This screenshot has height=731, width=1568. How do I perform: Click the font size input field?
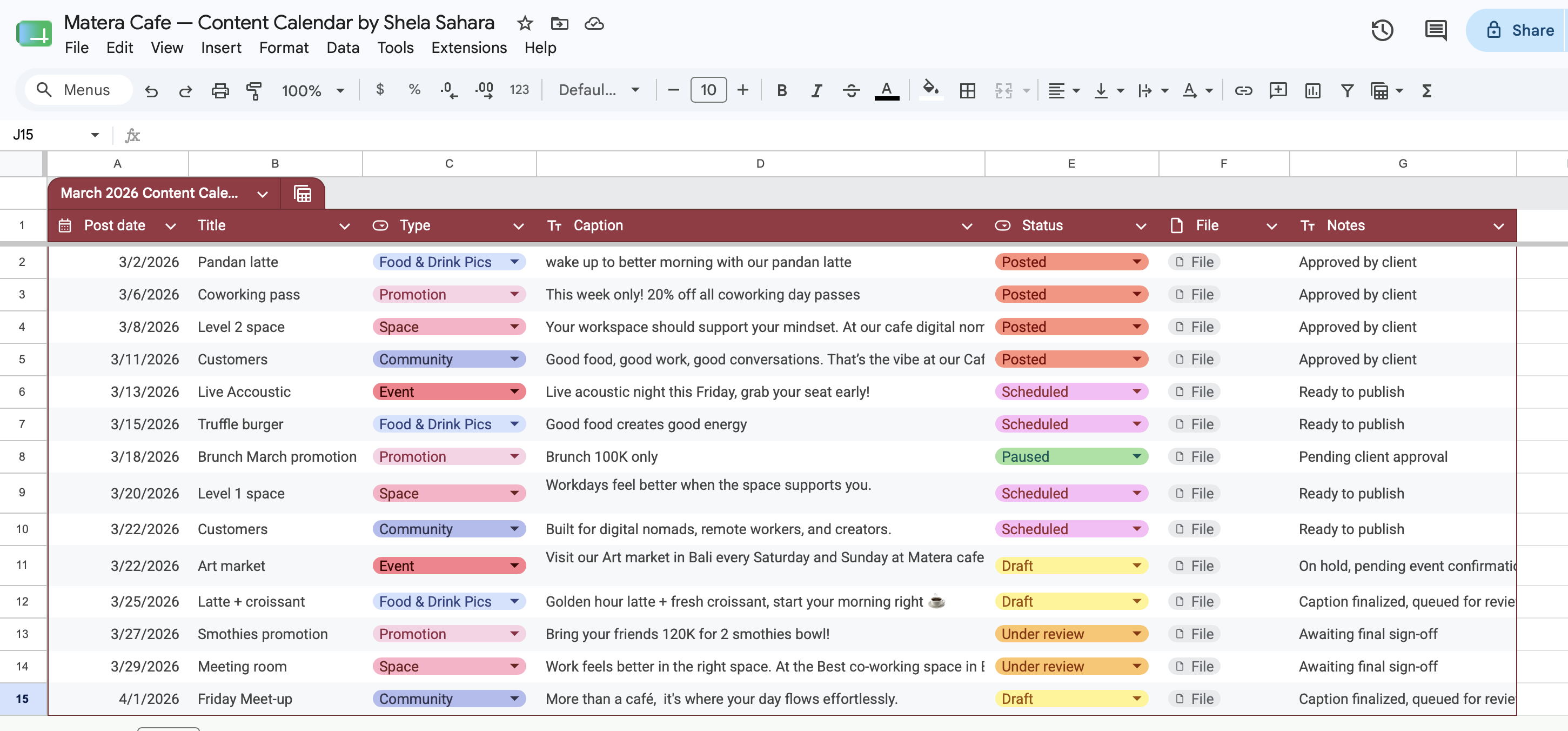[708, 90]
